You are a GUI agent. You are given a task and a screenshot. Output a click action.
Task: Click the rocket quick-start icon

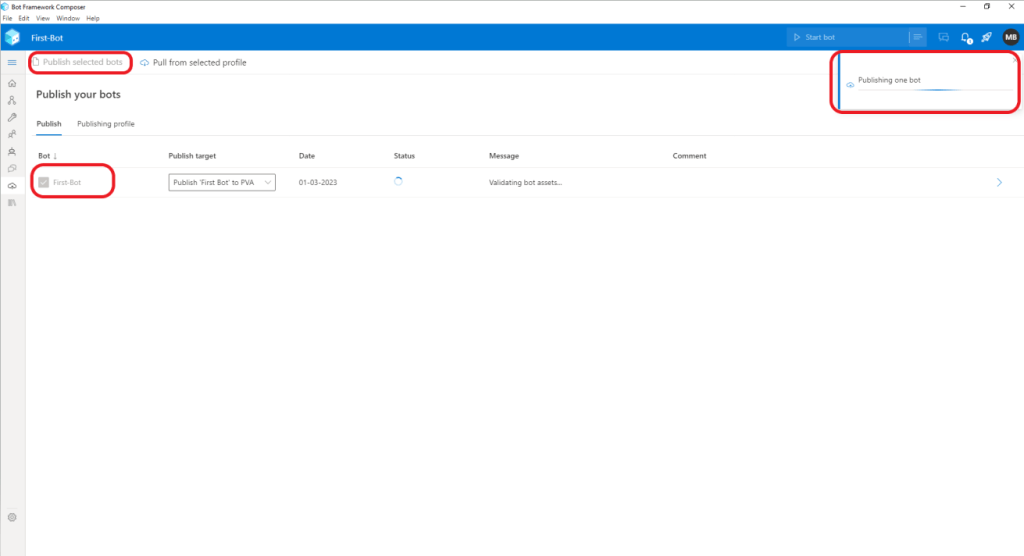tap(986, 37)
